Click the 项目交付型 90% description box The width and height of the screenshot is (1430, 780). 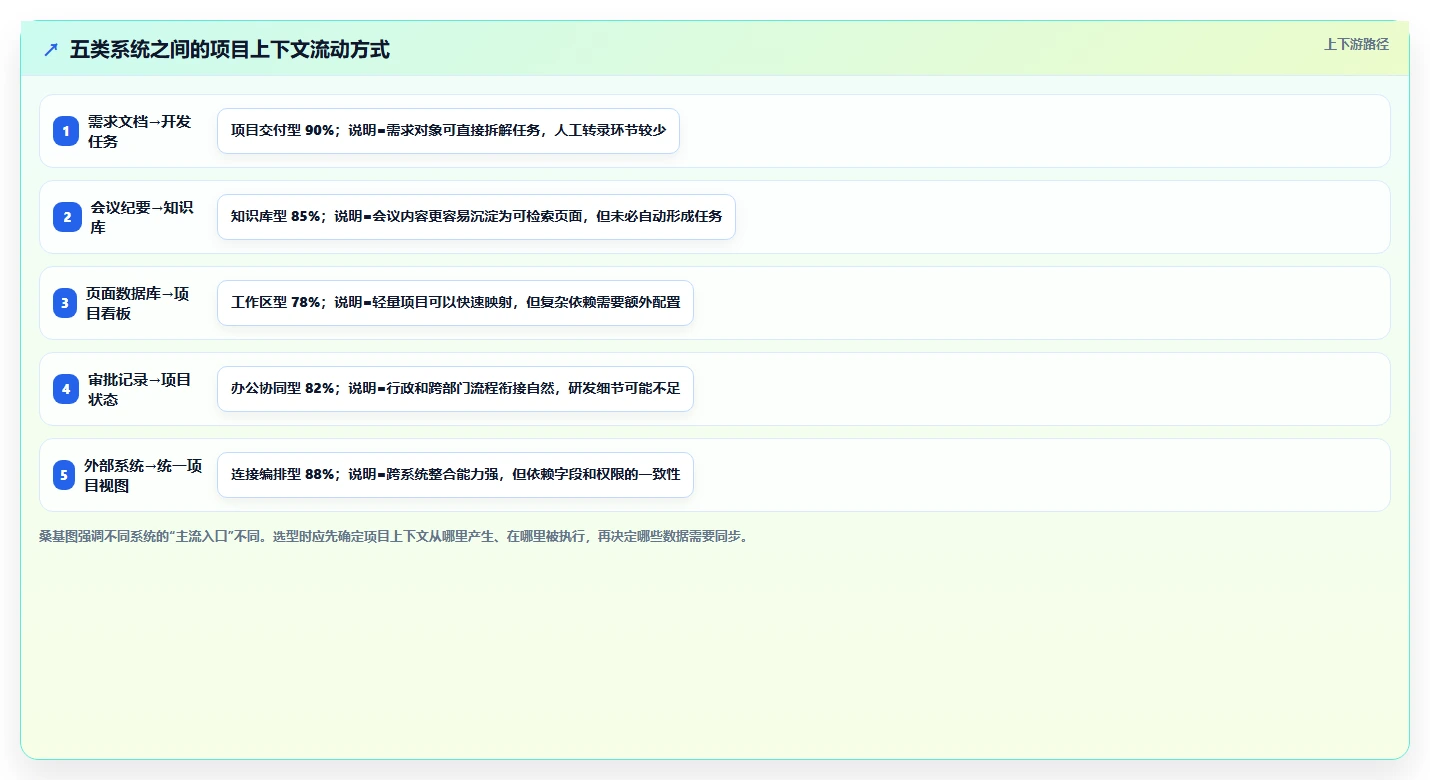point(448,131)
